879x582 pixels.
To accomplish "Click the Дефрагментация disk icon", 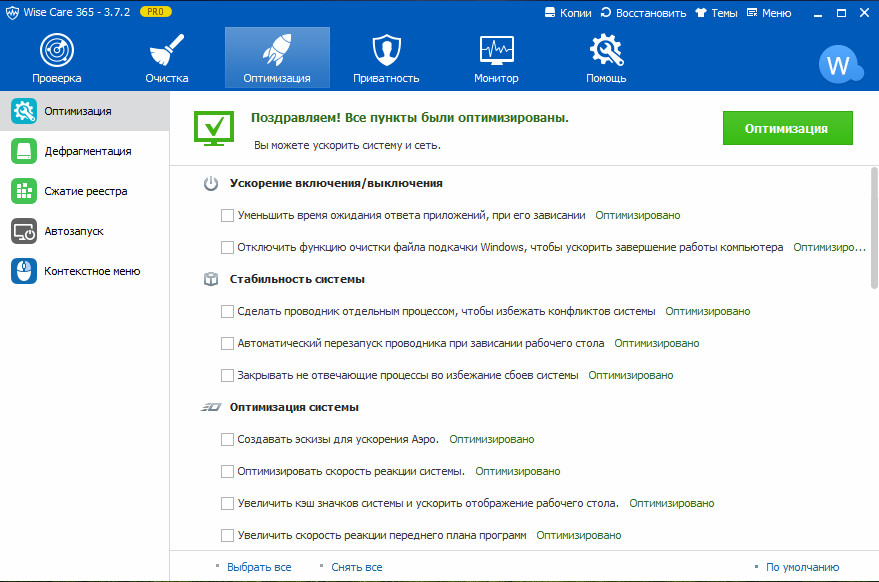I will click(x=24, y=151).
